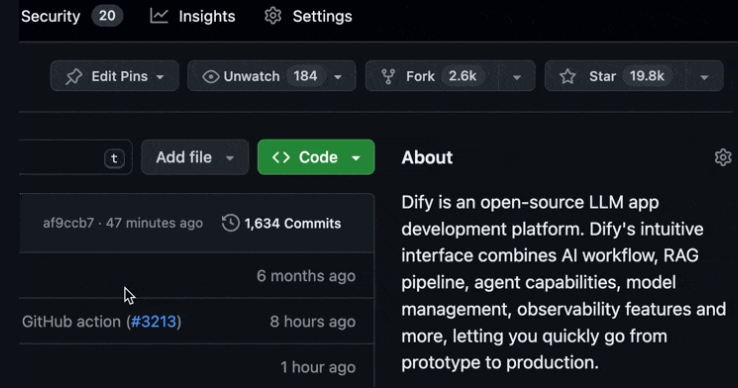
Task: Click the Dify description paragraph
Action: point(564,283)
